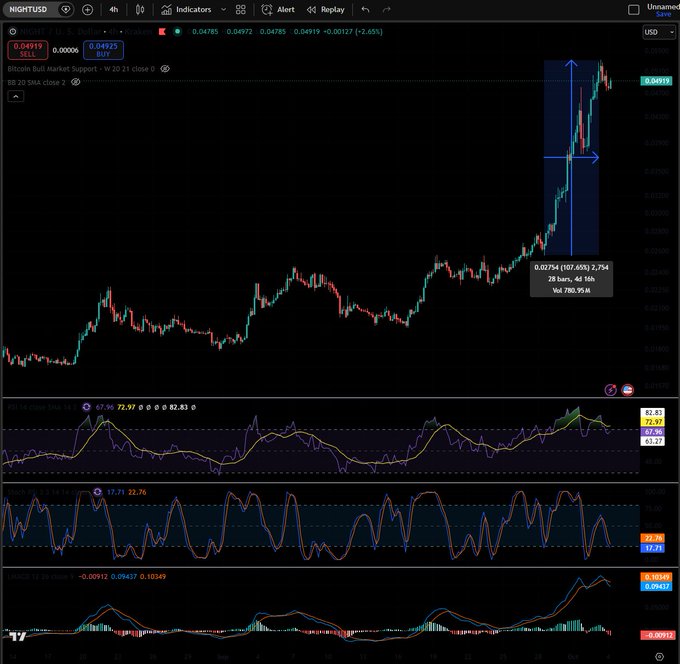Click the orange Stoch RSI label 22.76
The width and height of the screenshot is (680, 664).
tap(654, 538)
